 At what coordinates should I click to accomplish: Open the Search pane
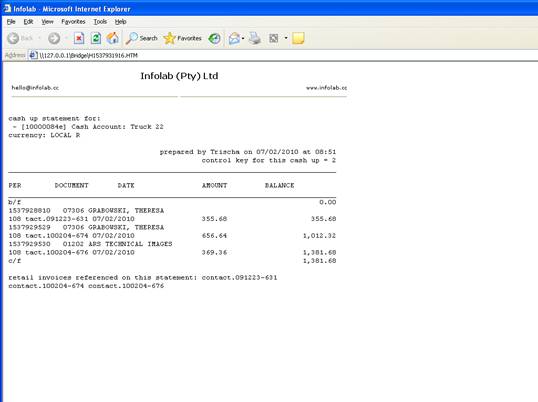tap(141, 38)
